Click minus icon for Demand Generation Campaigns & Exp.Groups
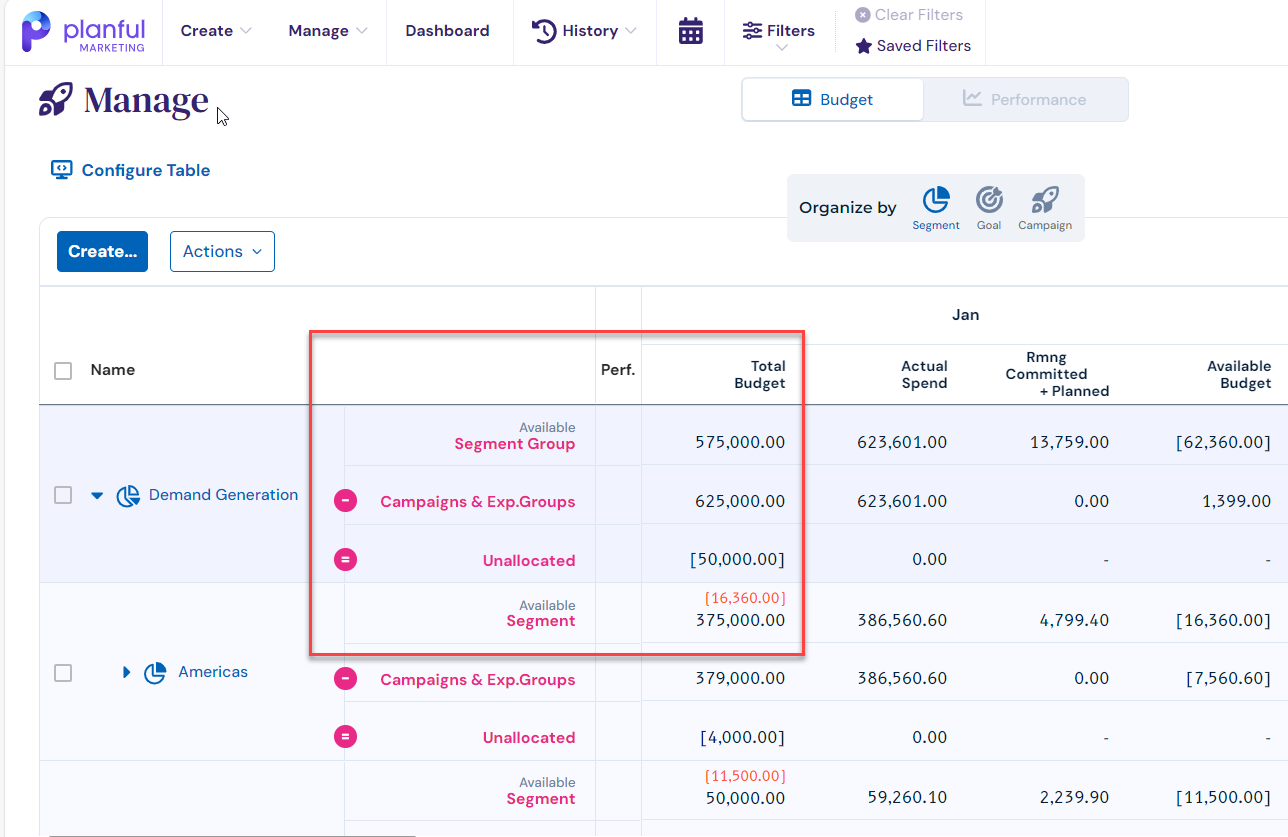Viewport: 1288px width, 837px height. [345, 501]
